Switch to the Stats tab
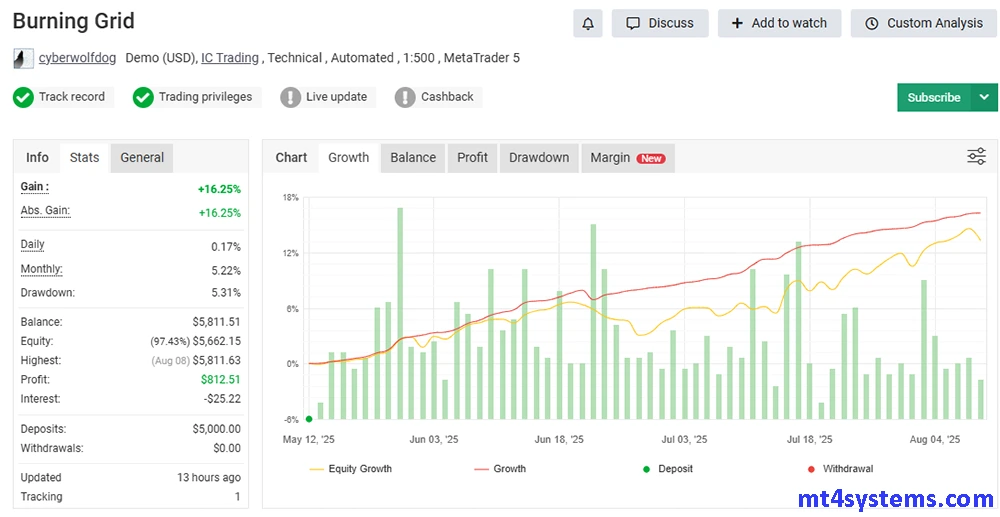The height and width of the screenshot is (517, 1000). click(x=84, y=157)
